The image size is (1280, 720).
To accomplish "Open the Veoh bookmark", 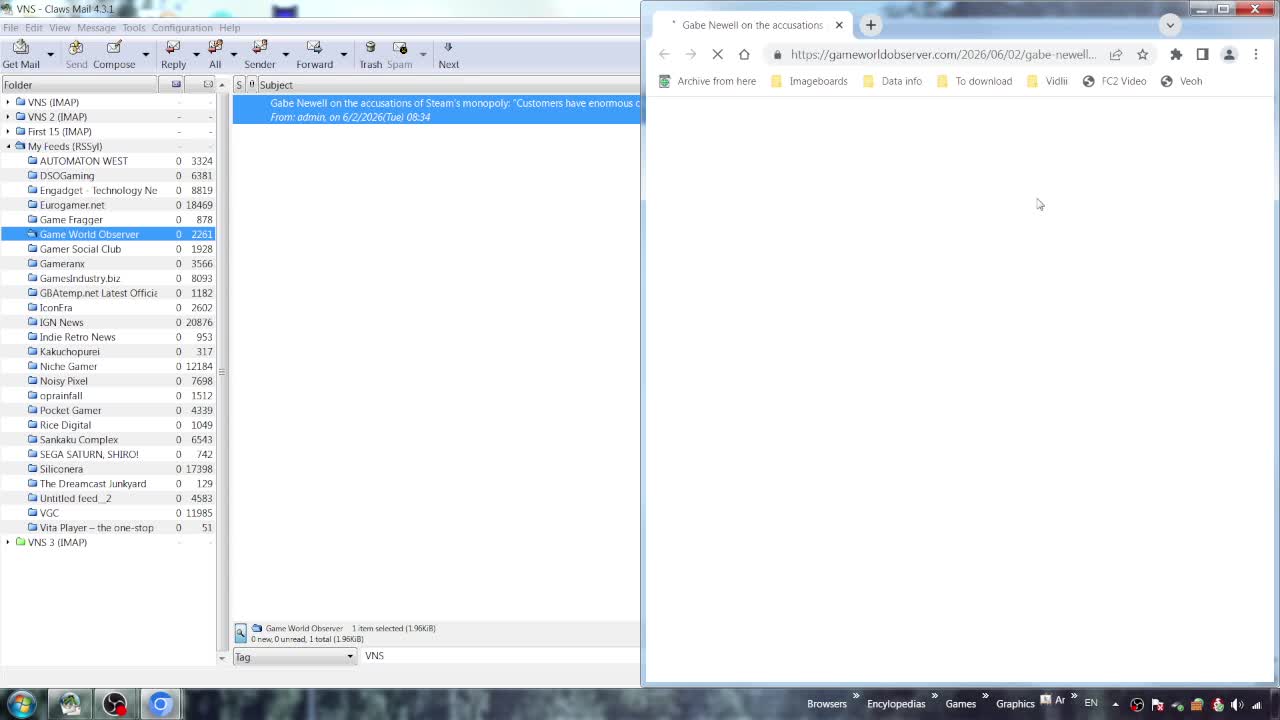I will point(1181,81).
